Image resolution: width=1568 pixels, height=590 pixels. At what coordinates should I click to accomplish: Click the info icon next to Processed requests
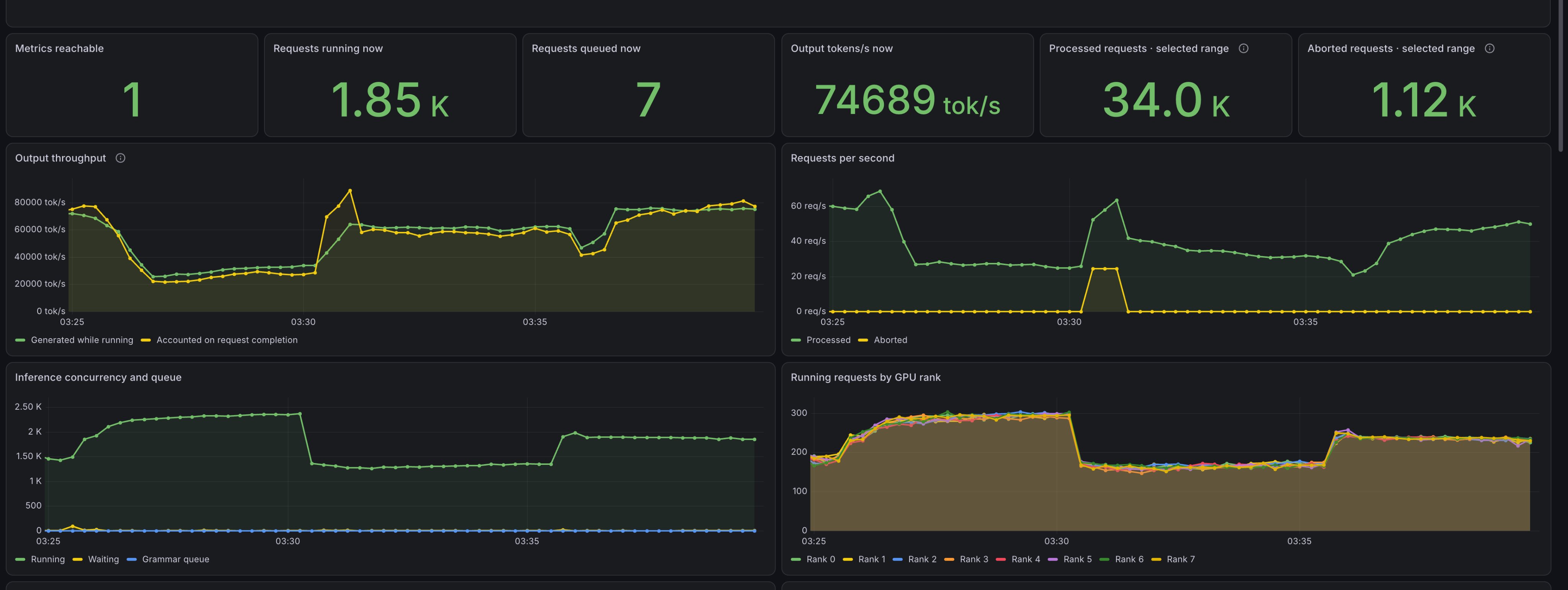coord(1243,49)
